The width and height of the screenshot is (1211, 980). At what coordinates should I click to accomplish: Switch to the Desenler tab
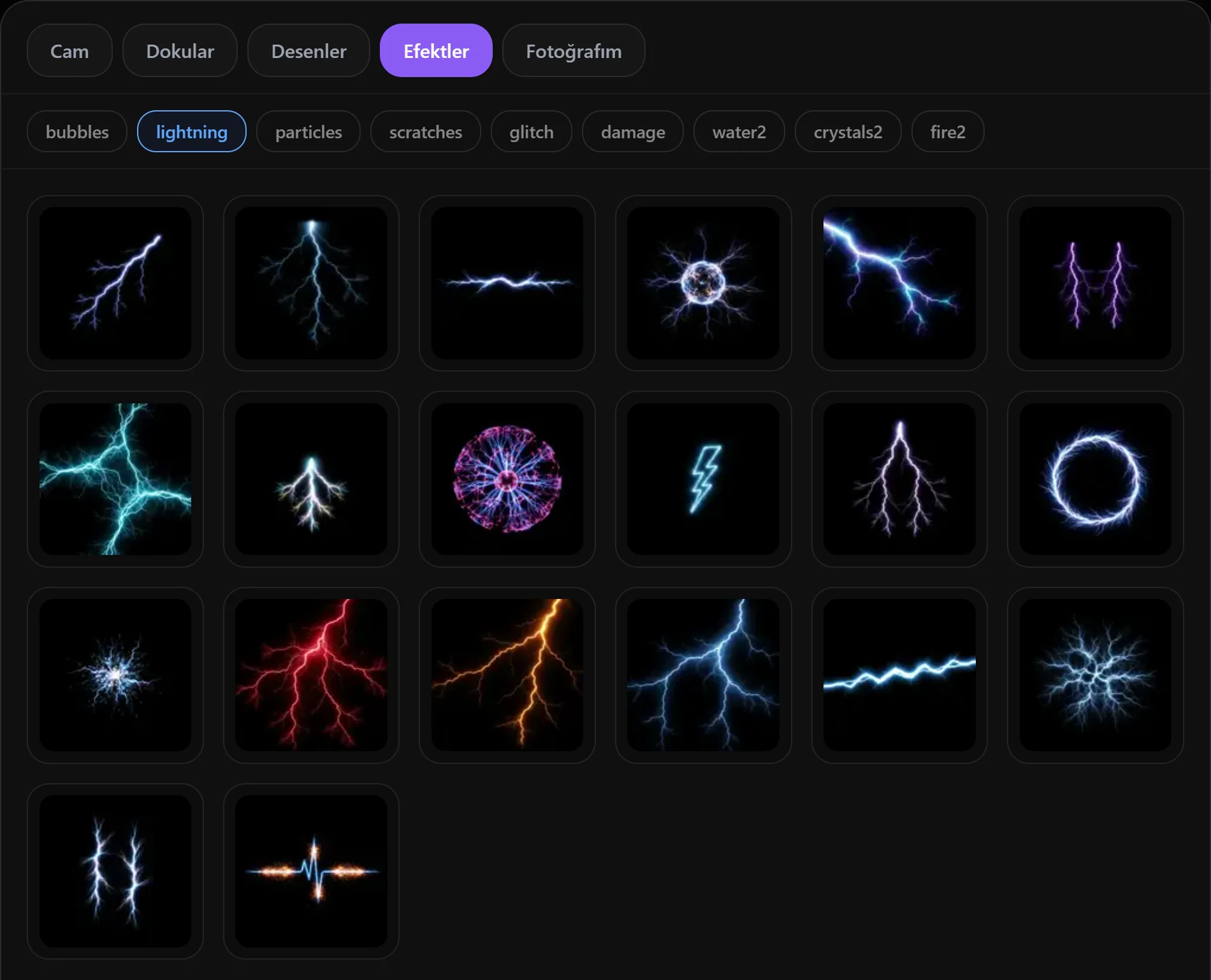coord(308,50)
